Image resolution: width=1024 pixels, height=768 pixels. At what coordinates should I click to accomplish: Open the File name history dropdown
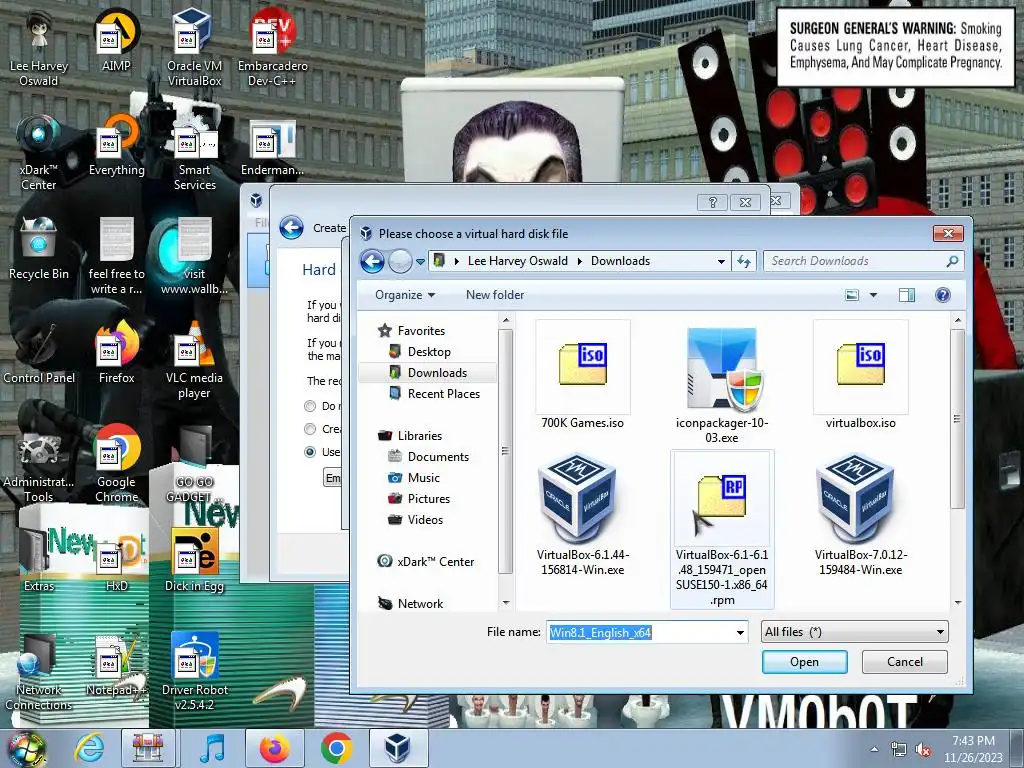pos(740,632)
